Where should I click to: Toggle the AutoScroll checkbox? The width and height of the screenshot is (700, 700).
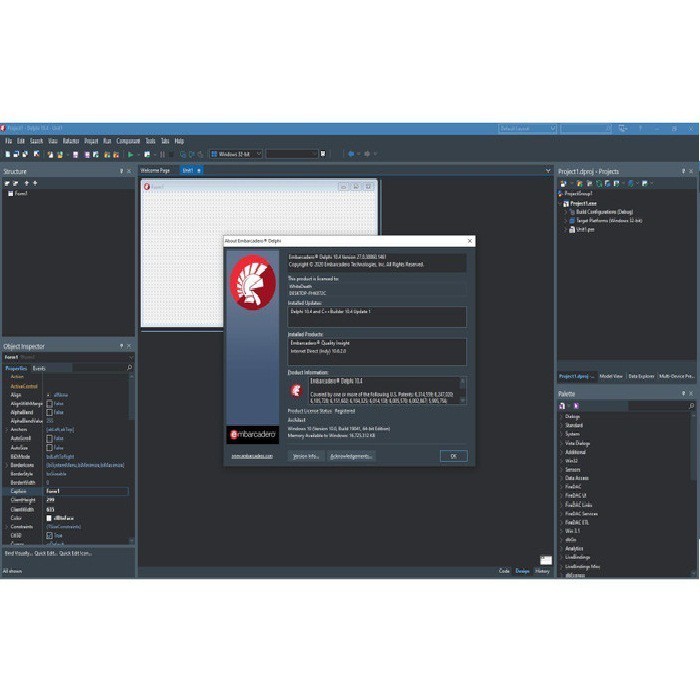point(50,439)
